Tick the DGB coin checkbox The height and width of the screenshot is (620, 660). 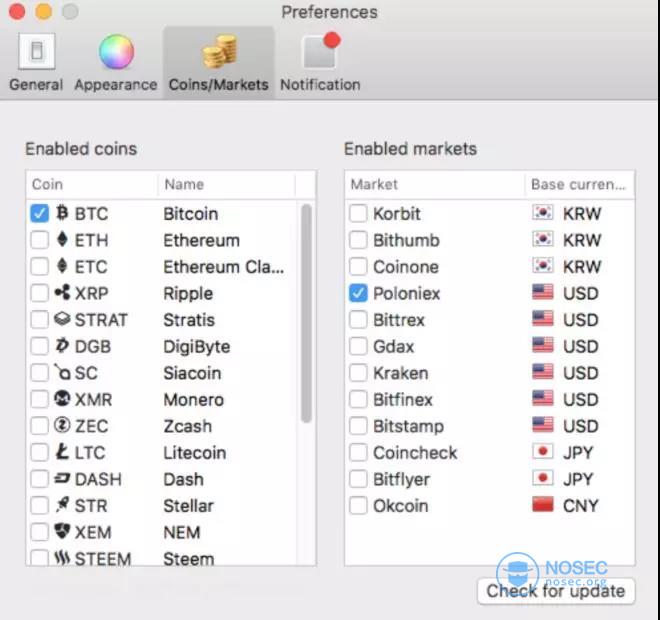click(40, 346)
